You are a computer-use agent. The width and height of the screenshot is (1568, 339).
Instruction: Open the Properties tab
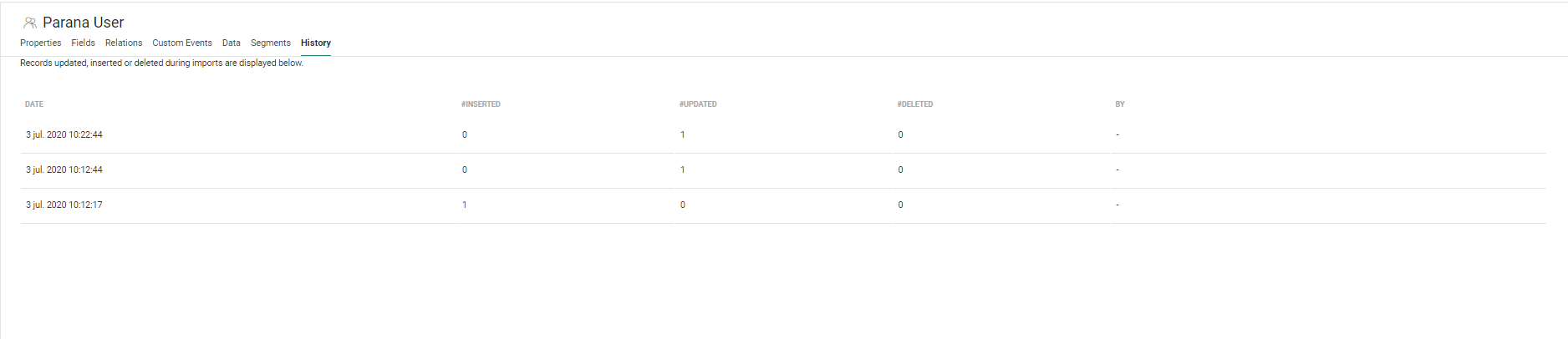point(40,43)
